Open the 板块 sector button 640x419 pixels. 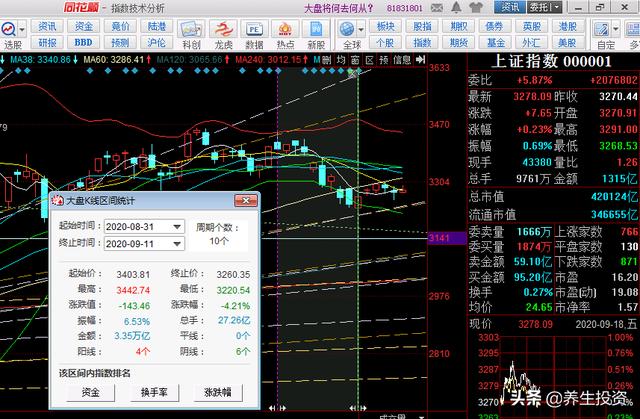[385, 27]
